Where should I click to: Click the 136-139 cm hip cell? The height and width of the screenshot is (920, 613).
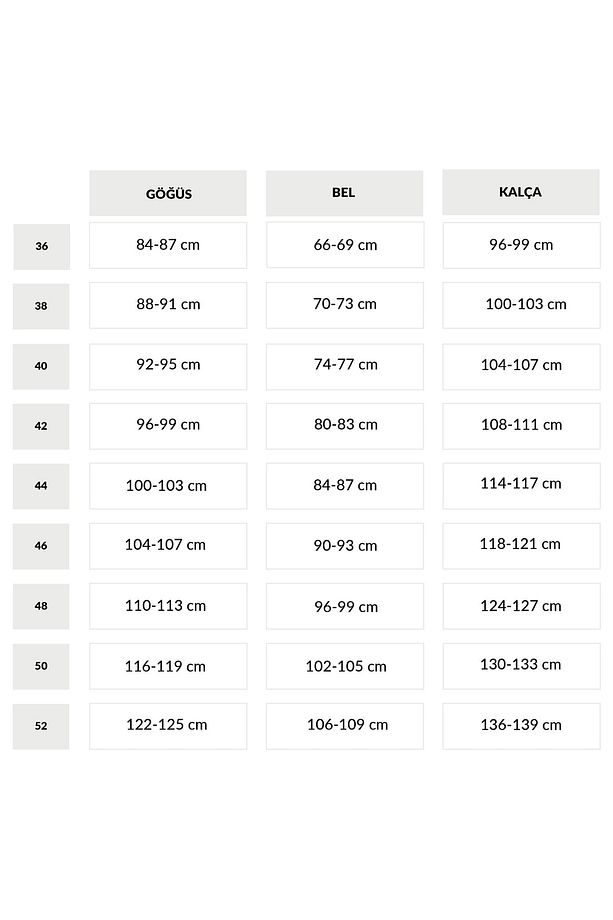(521, 726)
